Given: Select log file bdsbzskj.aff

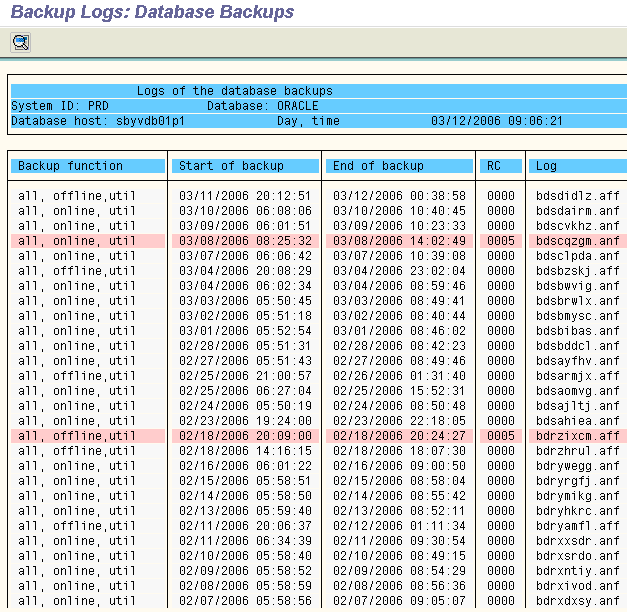Looking at the screenshot, I should click(577, 271).
